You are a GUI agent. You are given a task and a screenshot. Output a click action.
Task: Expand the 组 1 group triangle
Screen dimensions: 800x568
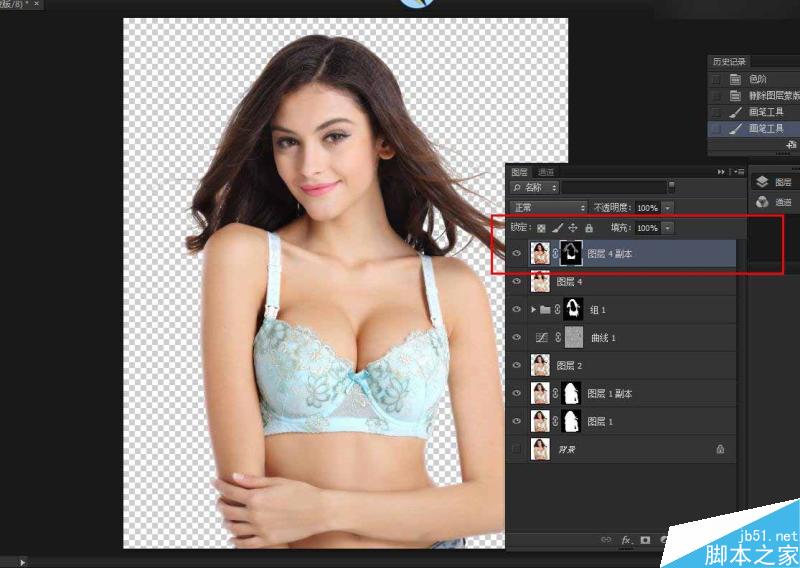(x=533, y=310)
